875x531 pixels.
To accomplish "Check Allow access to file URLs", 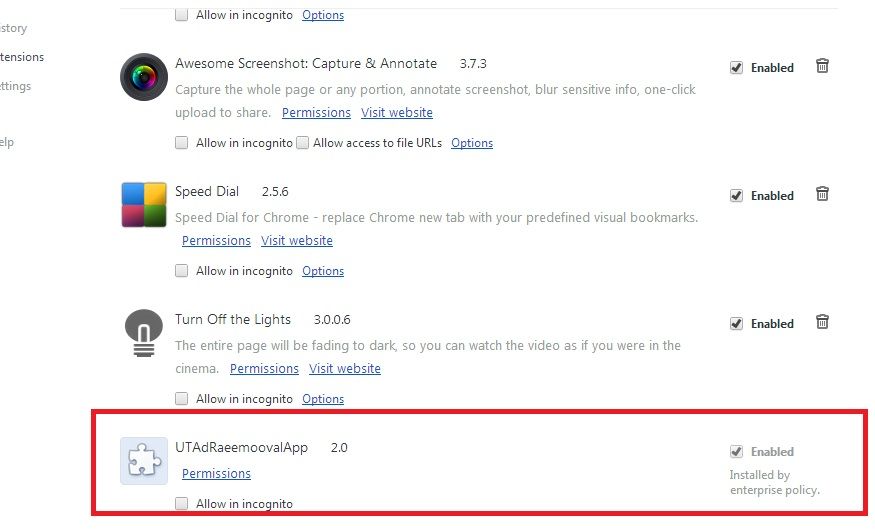I will [x=302, y=143].
